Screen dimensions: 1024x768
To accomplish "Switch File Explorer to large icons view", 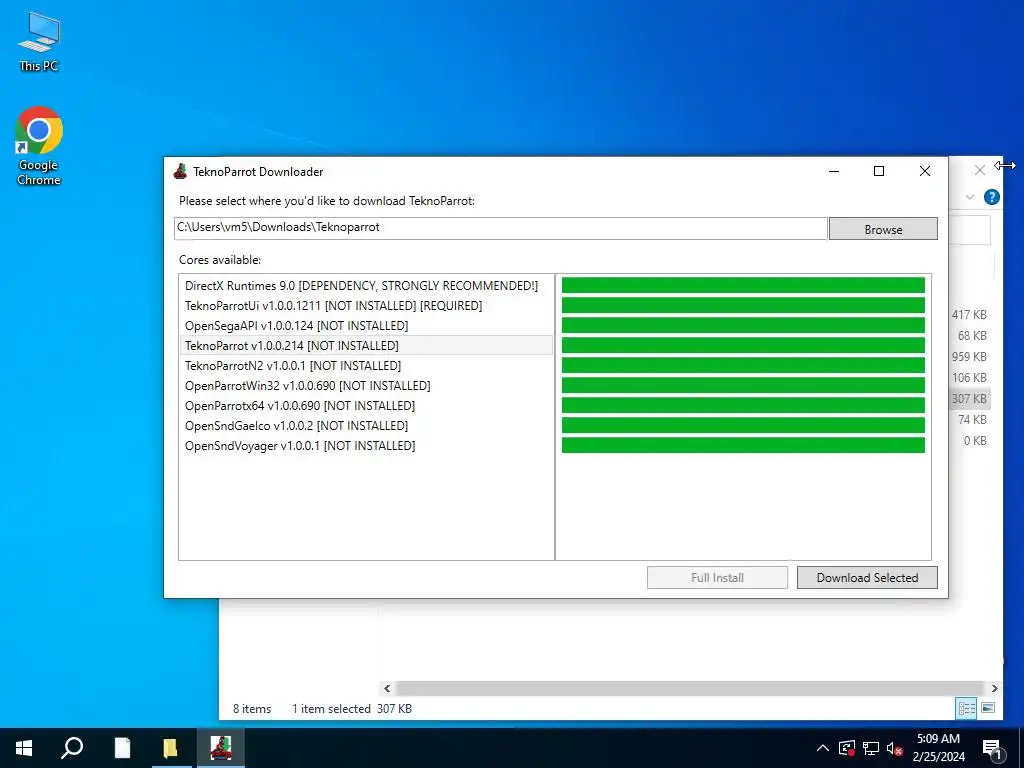I will pyautogui.click(x=988, y=708).
